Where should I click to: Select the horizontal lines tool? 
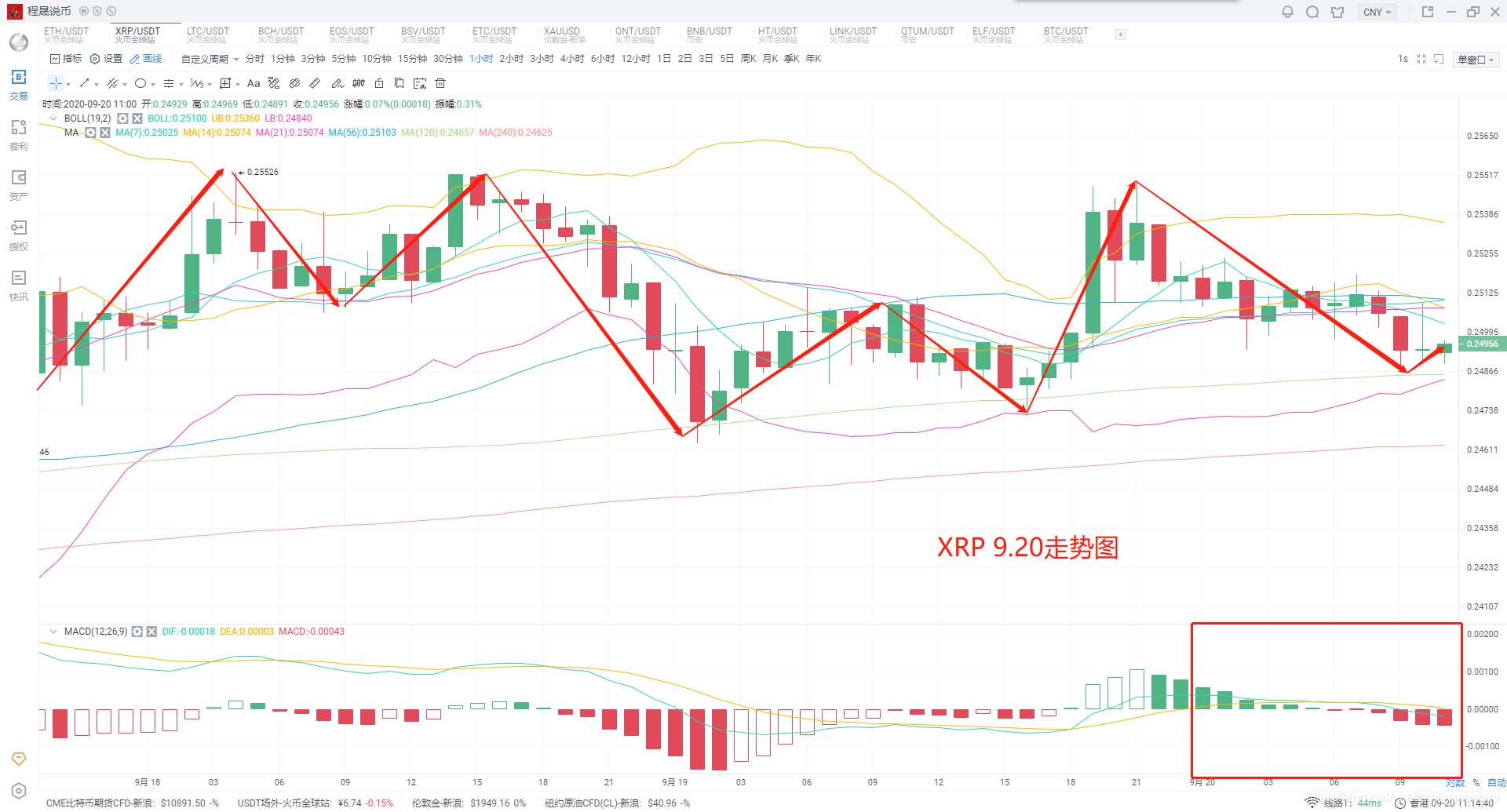point(169,83)
